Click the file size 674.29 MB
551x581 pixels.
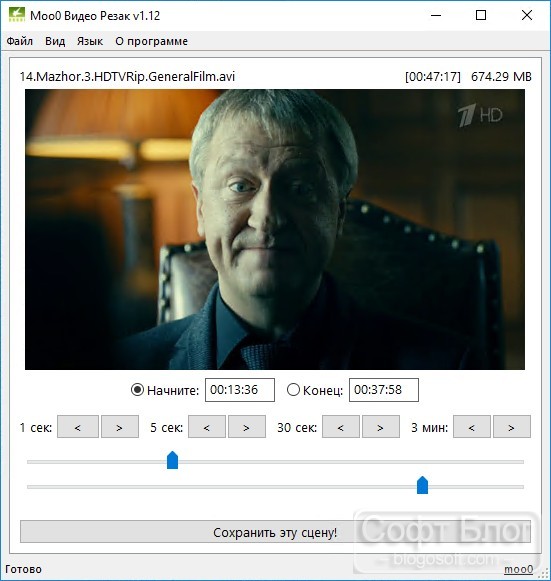point(501,77)
